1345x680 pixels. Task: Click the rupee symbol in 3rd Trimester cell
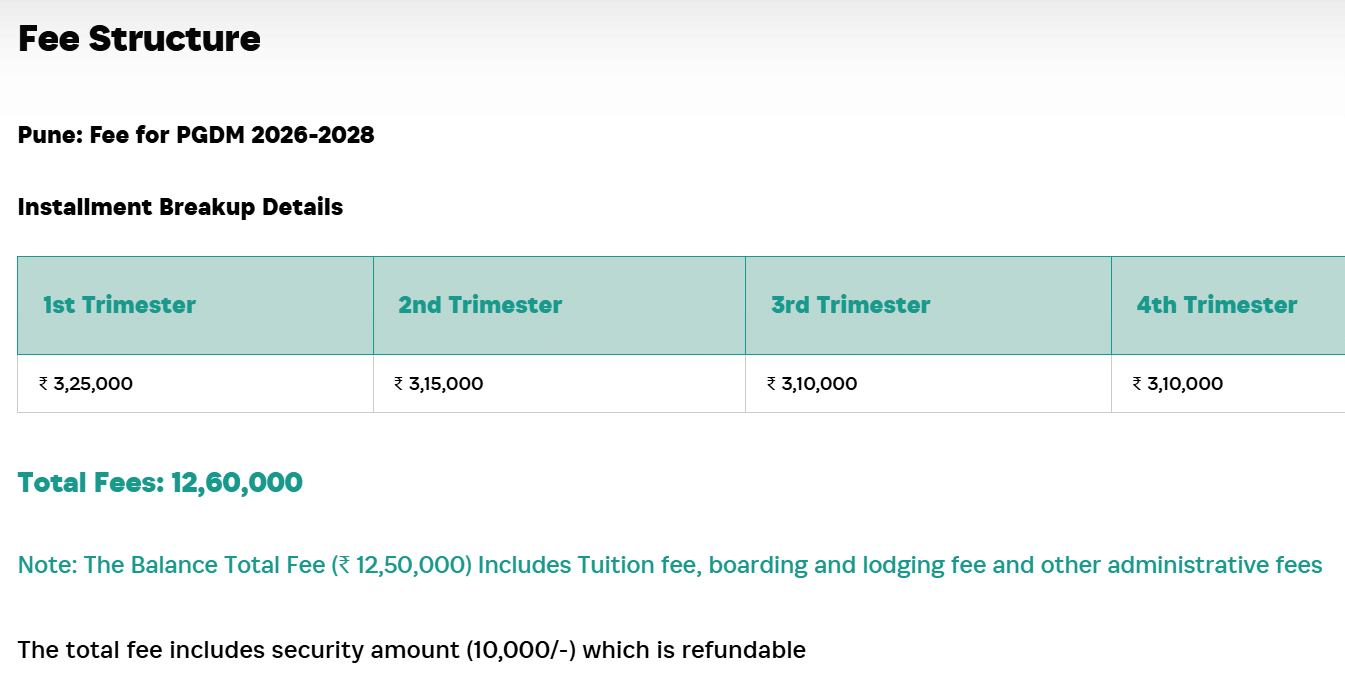[772, 384]
